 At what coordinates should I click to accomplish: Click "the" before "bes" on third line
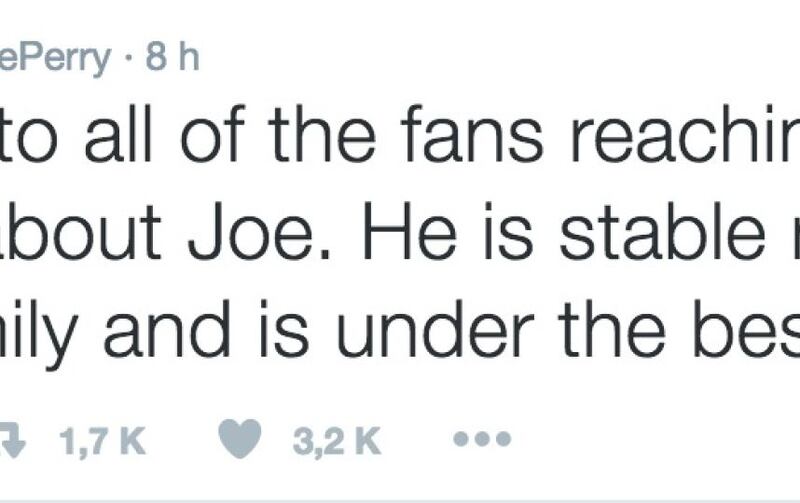point(612,329)
